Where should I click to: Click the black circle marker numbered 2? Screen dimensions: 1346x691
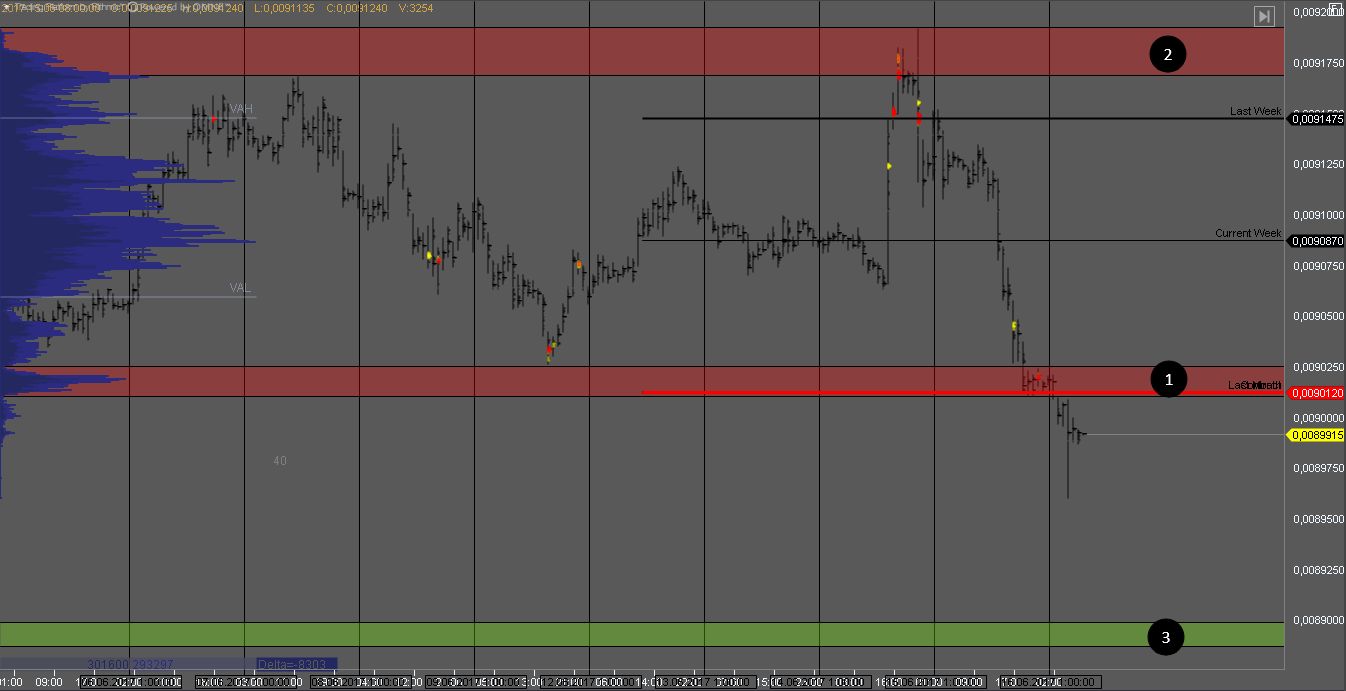click(x=1167, y=54)
